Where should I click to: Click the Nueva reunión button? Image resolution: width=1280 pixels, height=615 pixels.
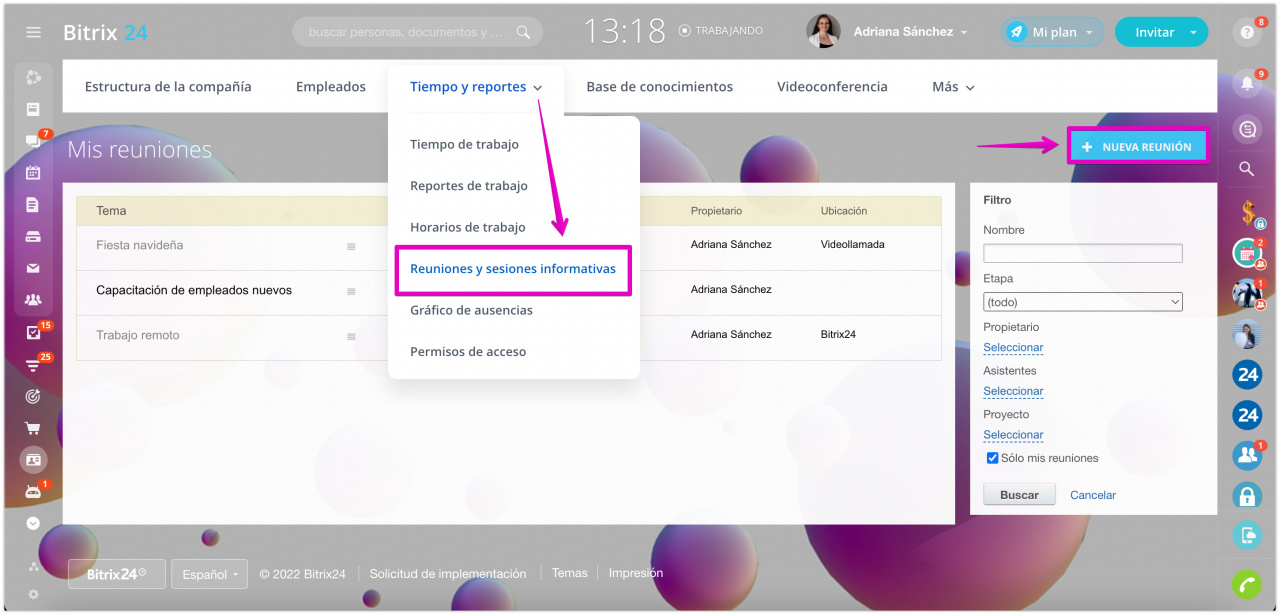[x=1137, y=147]
